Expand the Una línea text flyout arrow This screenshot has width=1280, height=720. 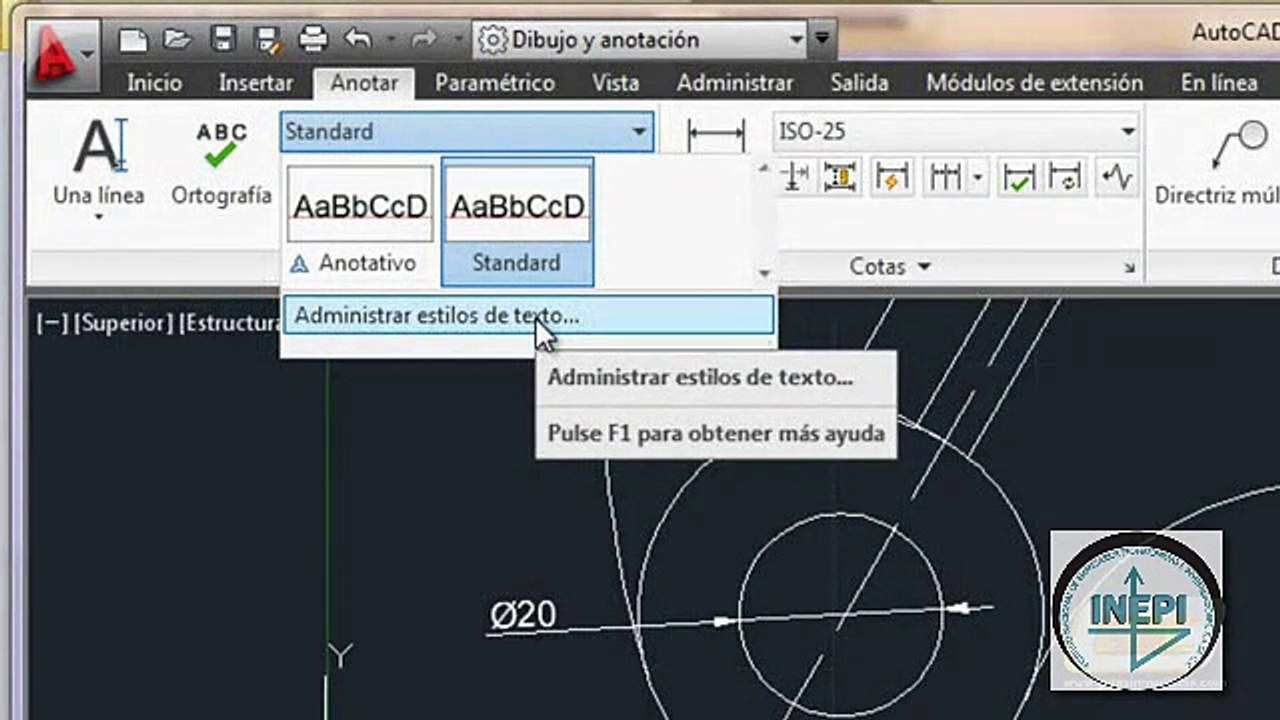coord(99,216)
